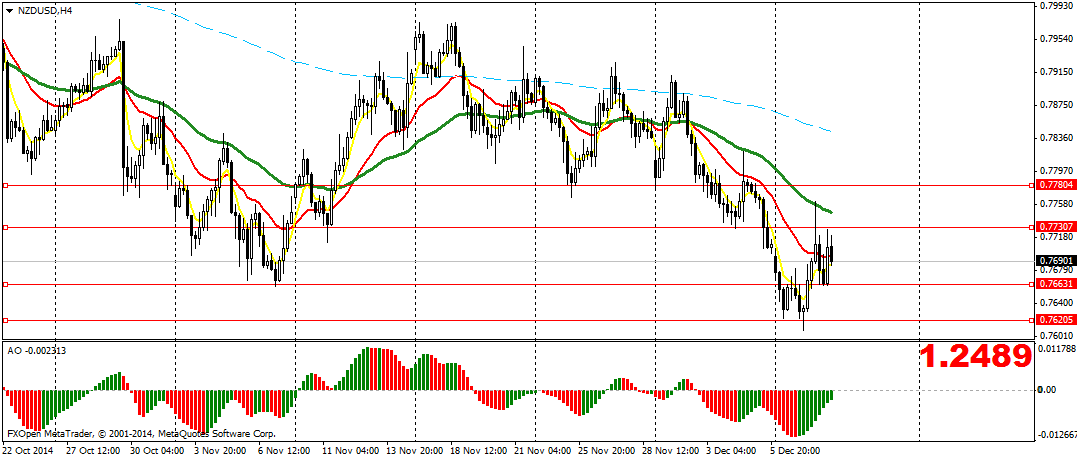Click left handle of the 0.76631 red line
Screen dimensions: 1077x459
coord(5,284)
